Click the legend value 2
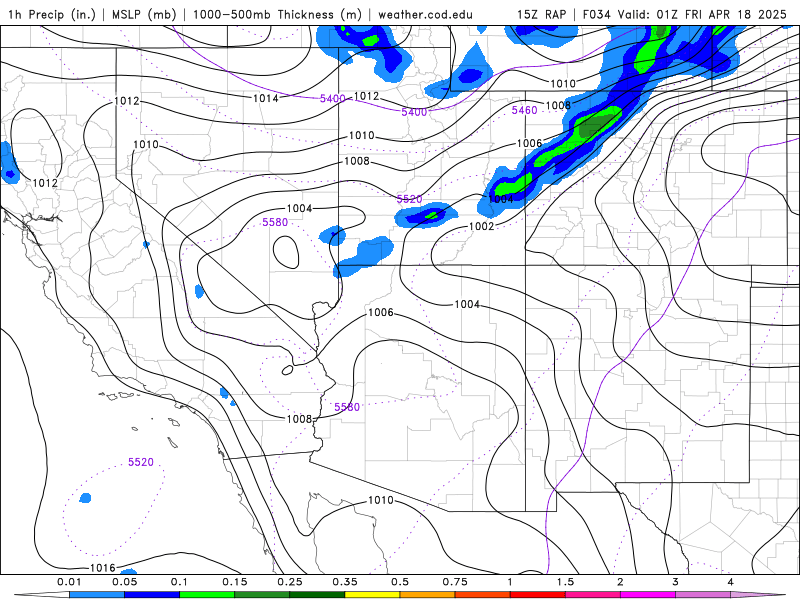 point(620,582)
